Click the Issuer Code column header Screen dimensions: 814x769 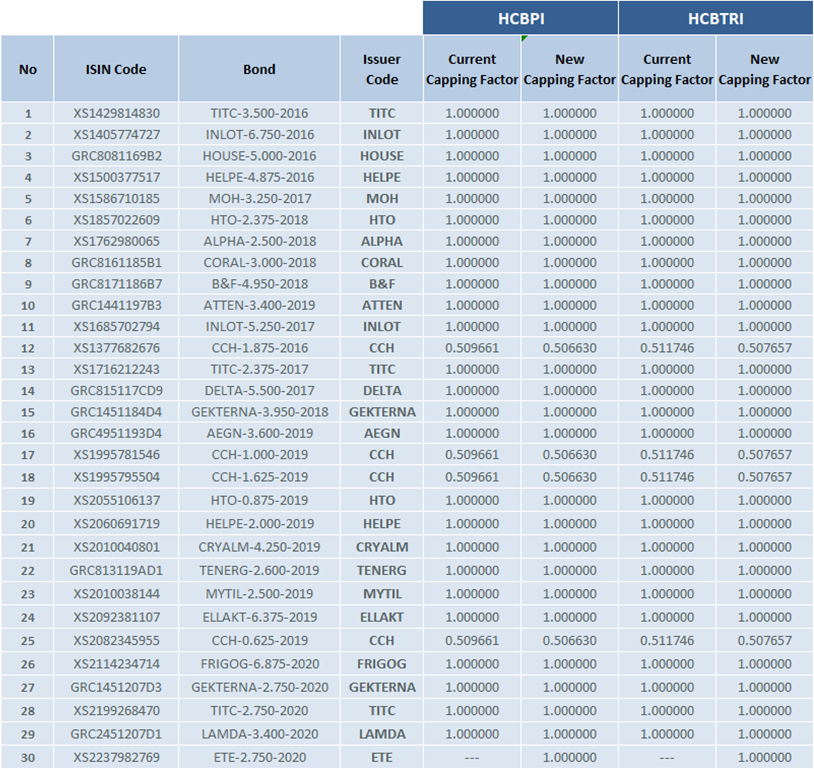381,69
